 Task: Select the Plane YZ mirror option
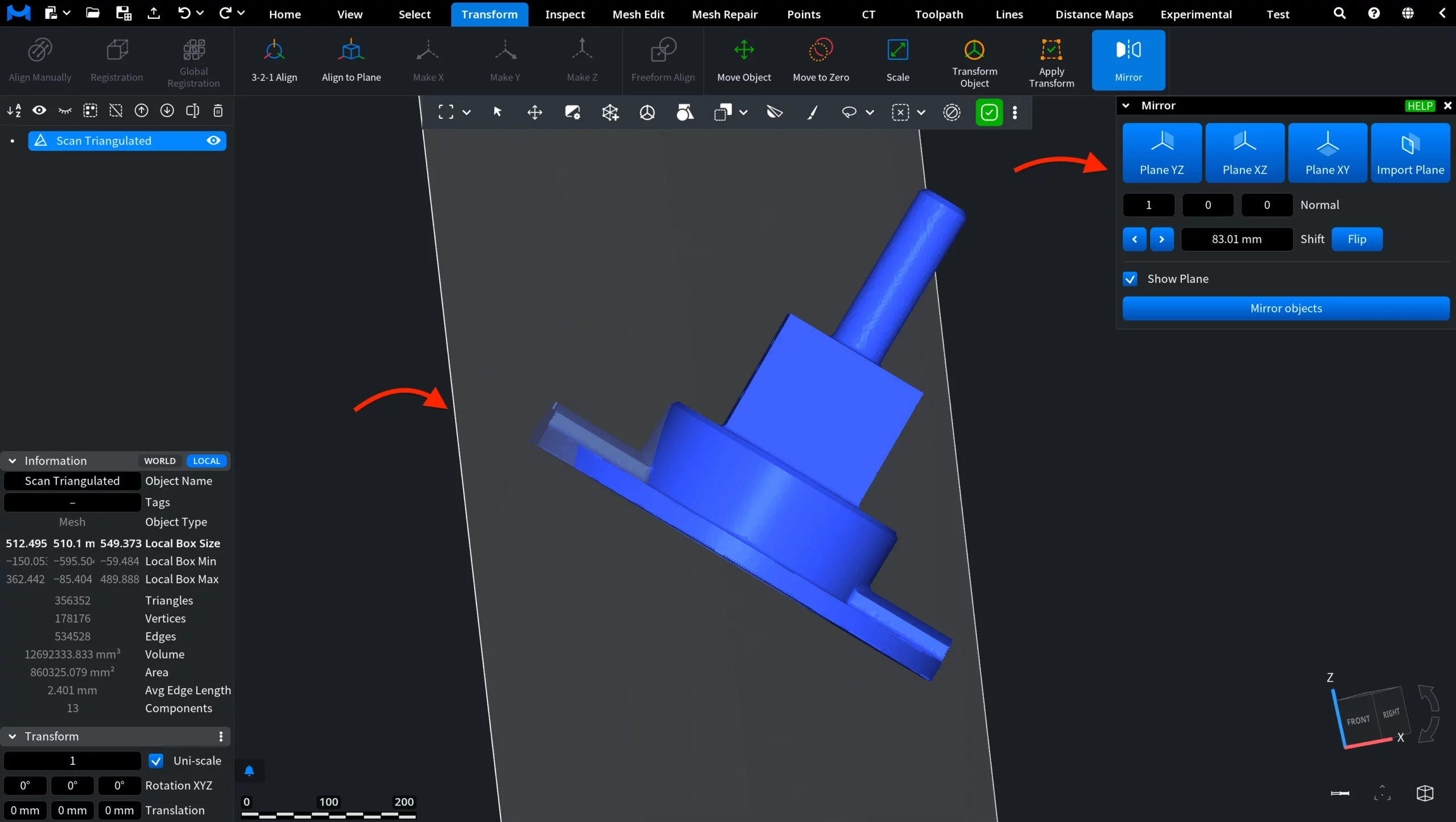click(1161, 152)
